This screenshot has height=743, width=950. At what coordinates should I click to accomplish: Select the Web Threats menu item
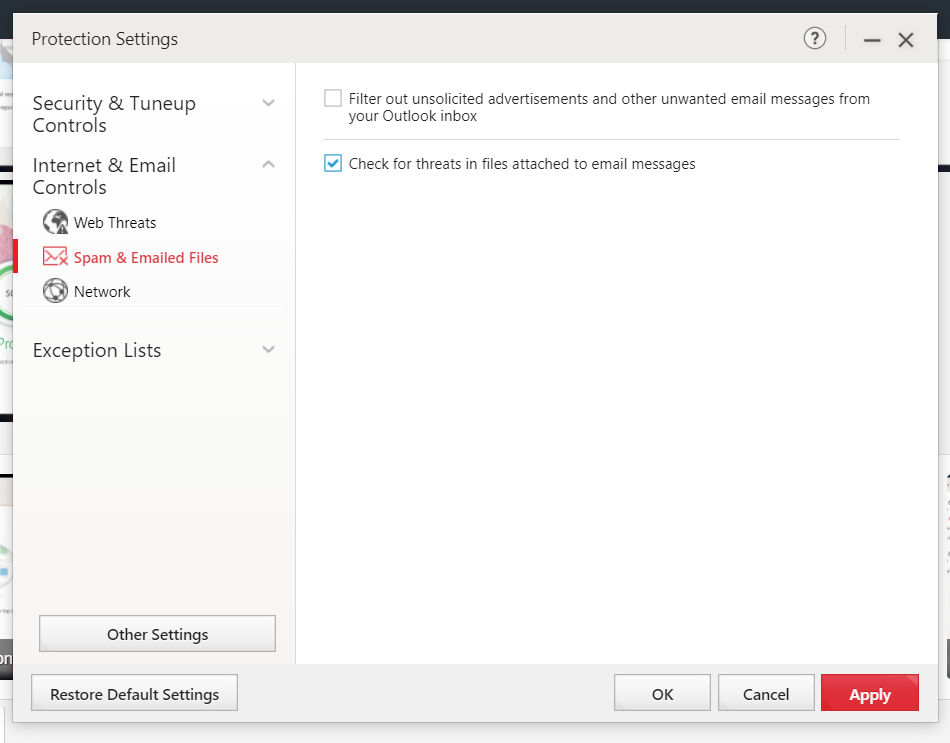[115, 222]
